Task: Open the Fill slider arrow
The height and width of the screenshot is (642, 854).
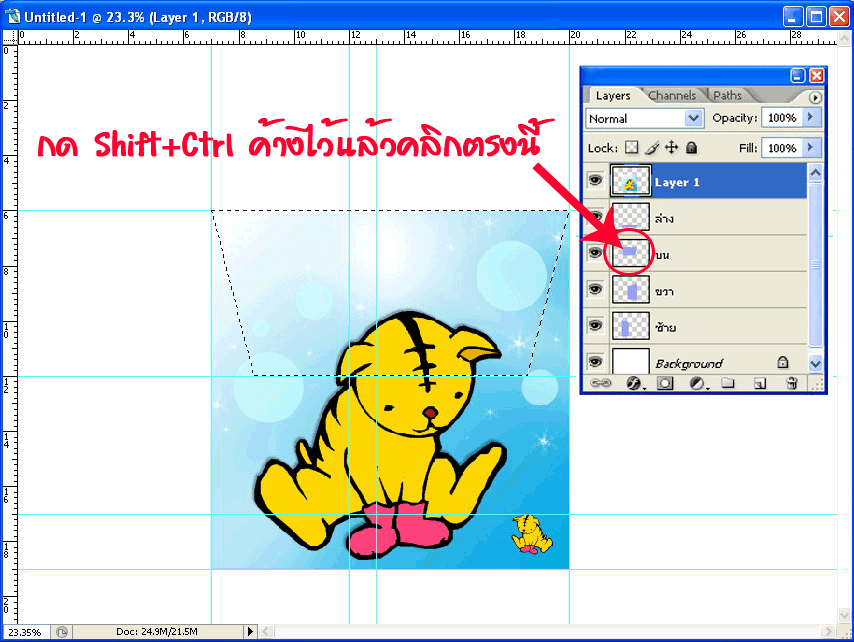Action: click(810, 147)
